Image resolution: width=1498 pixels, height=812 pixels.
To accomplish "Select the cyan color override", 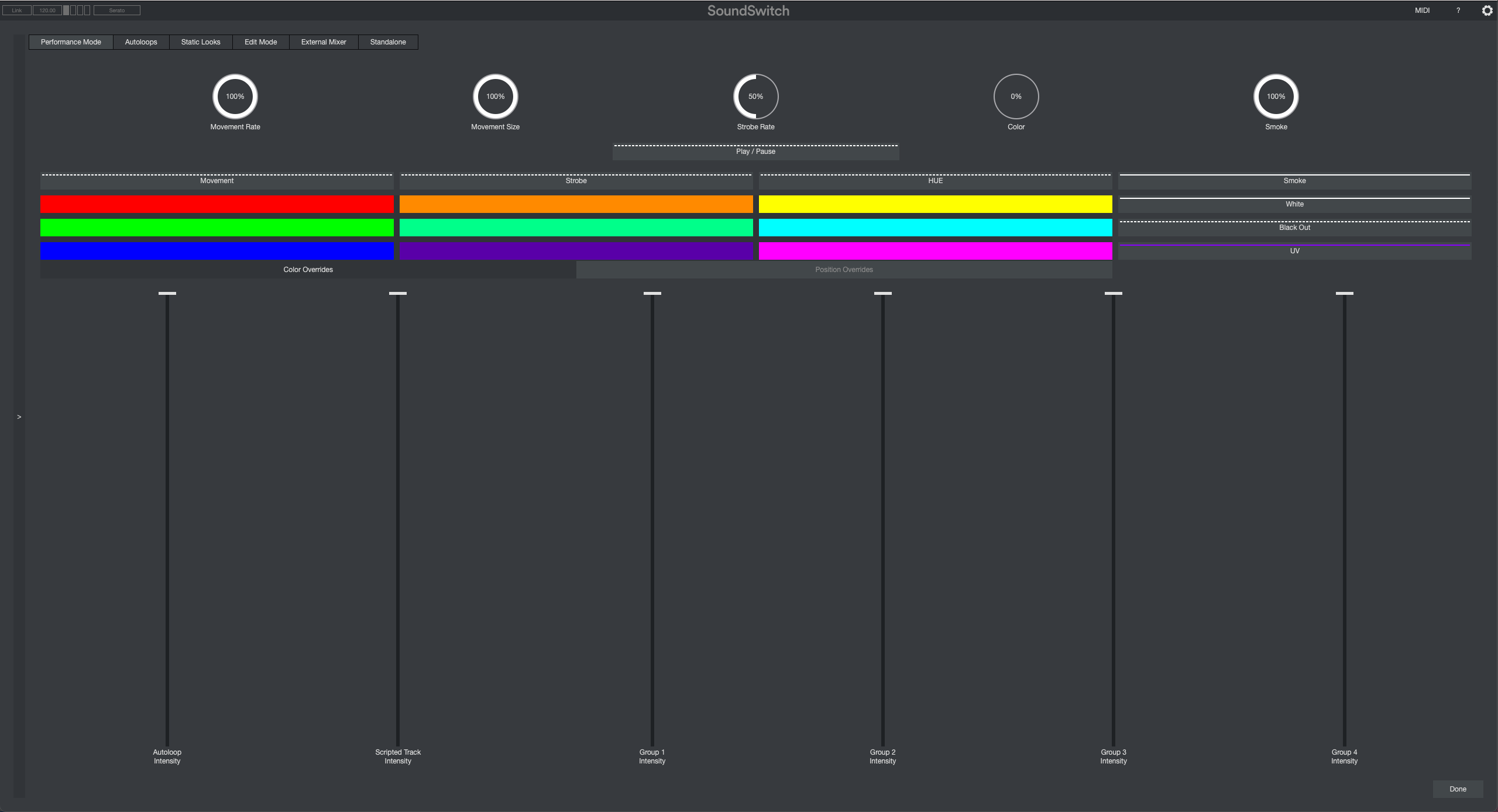I will point(936,228).
